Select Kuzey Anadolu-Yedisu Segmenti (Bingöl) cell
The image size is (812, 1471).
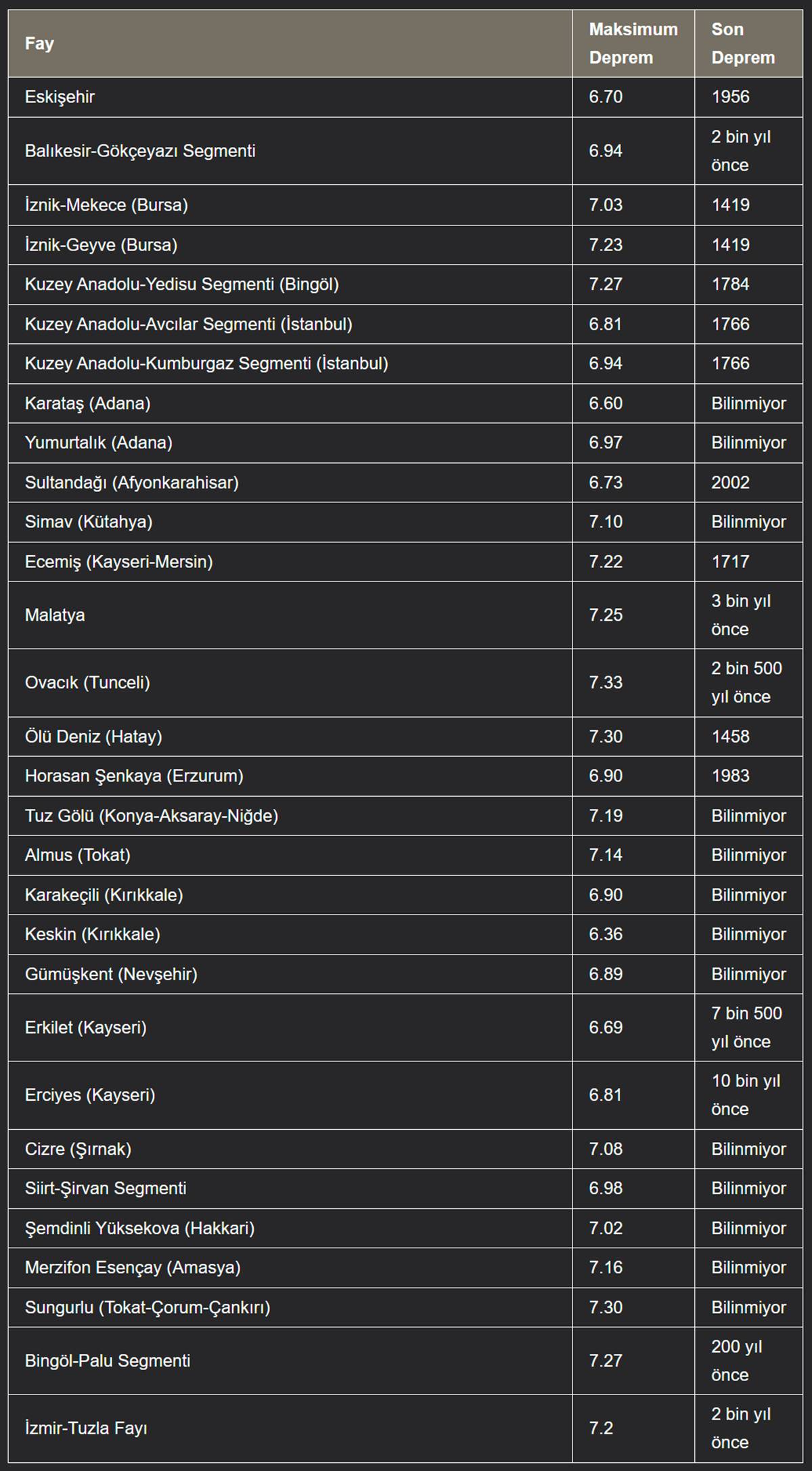tap(181, 284)
